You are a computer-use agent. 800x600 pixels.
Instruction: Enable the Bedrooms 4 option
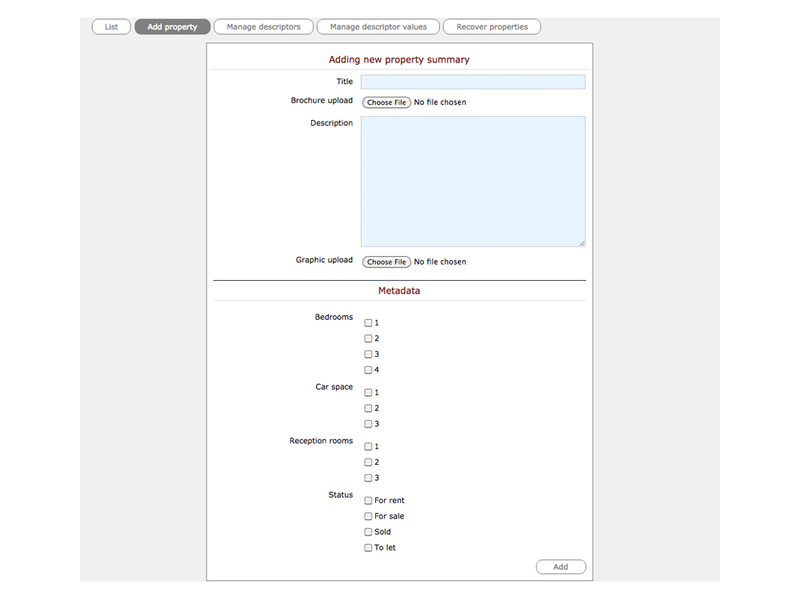tap(368, 370)
